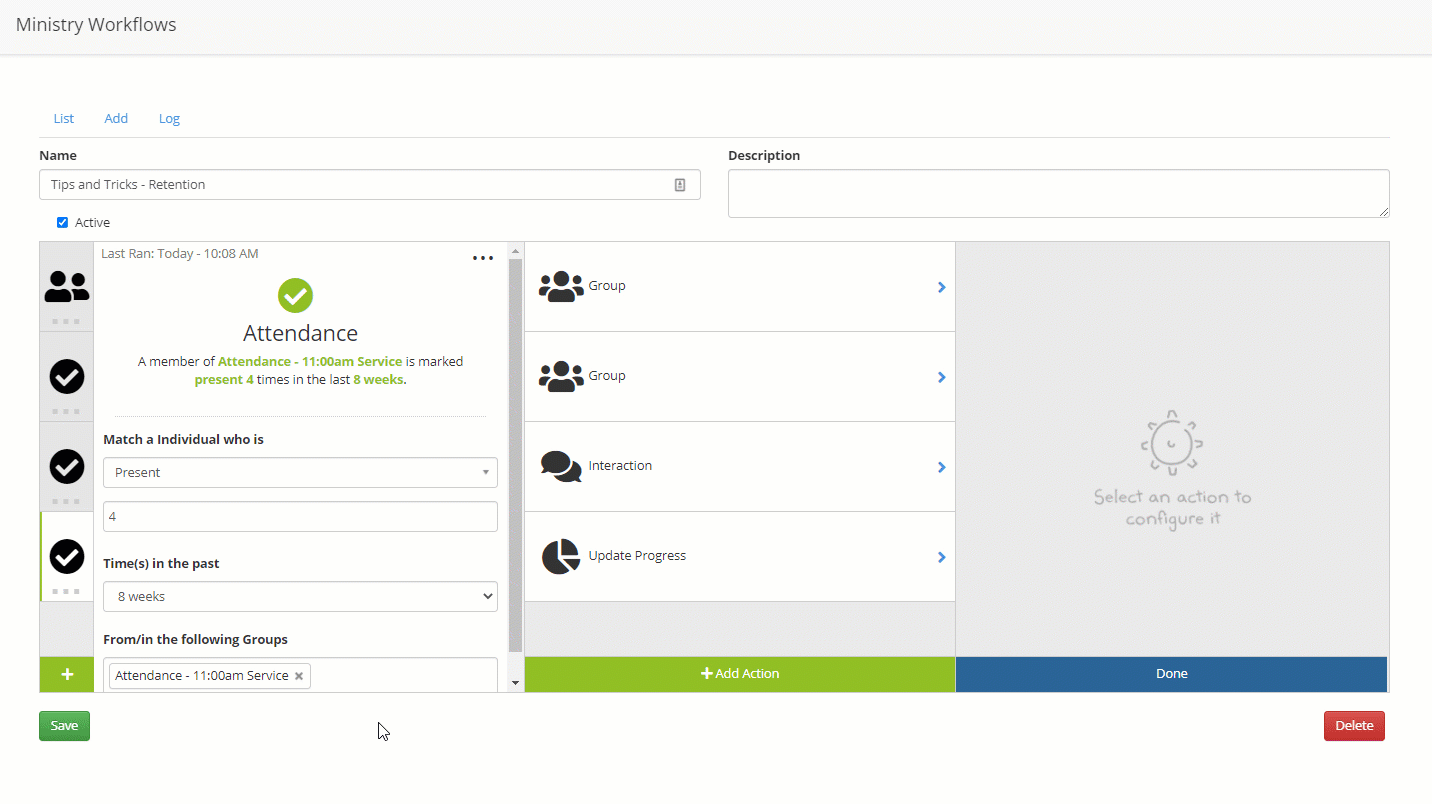1432x804 pixels.
Task: Remove Attendance - 11:00am Service group tag
Action: tap(299, 676)
